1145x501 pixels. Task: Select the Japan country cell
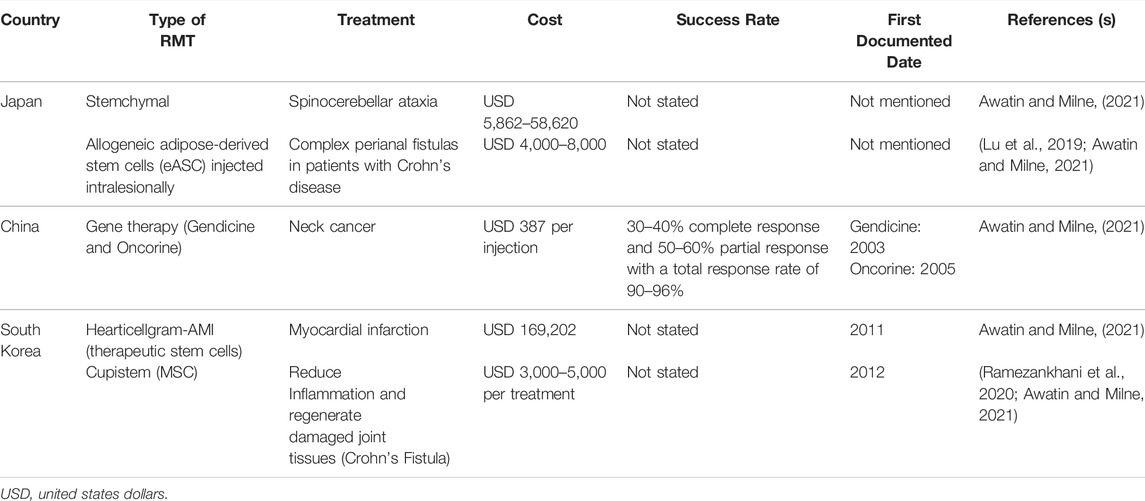pyautogui.click(x=19, y=102)
